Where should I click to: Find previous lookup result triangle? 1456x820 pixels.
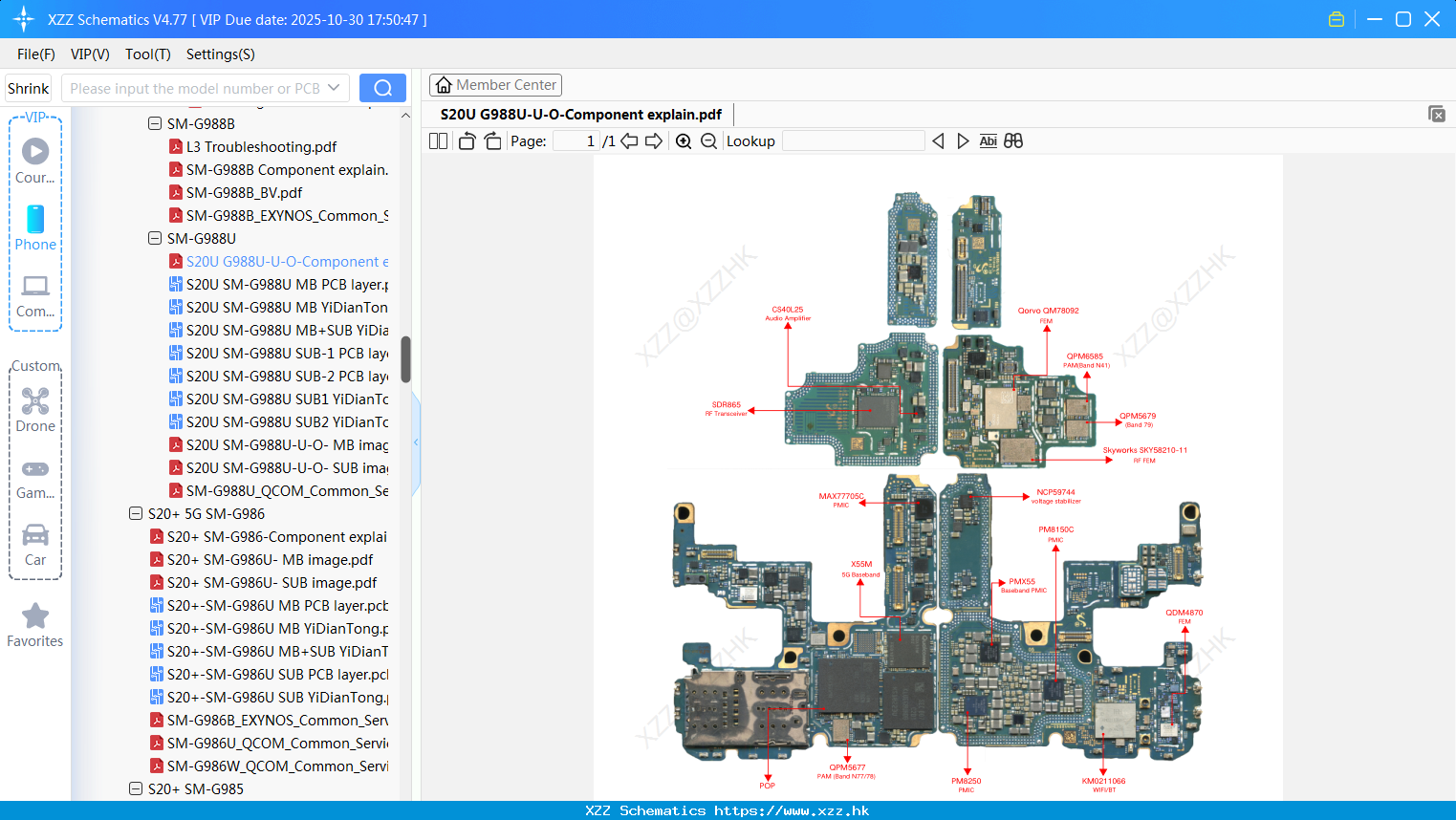coord(938,141)
